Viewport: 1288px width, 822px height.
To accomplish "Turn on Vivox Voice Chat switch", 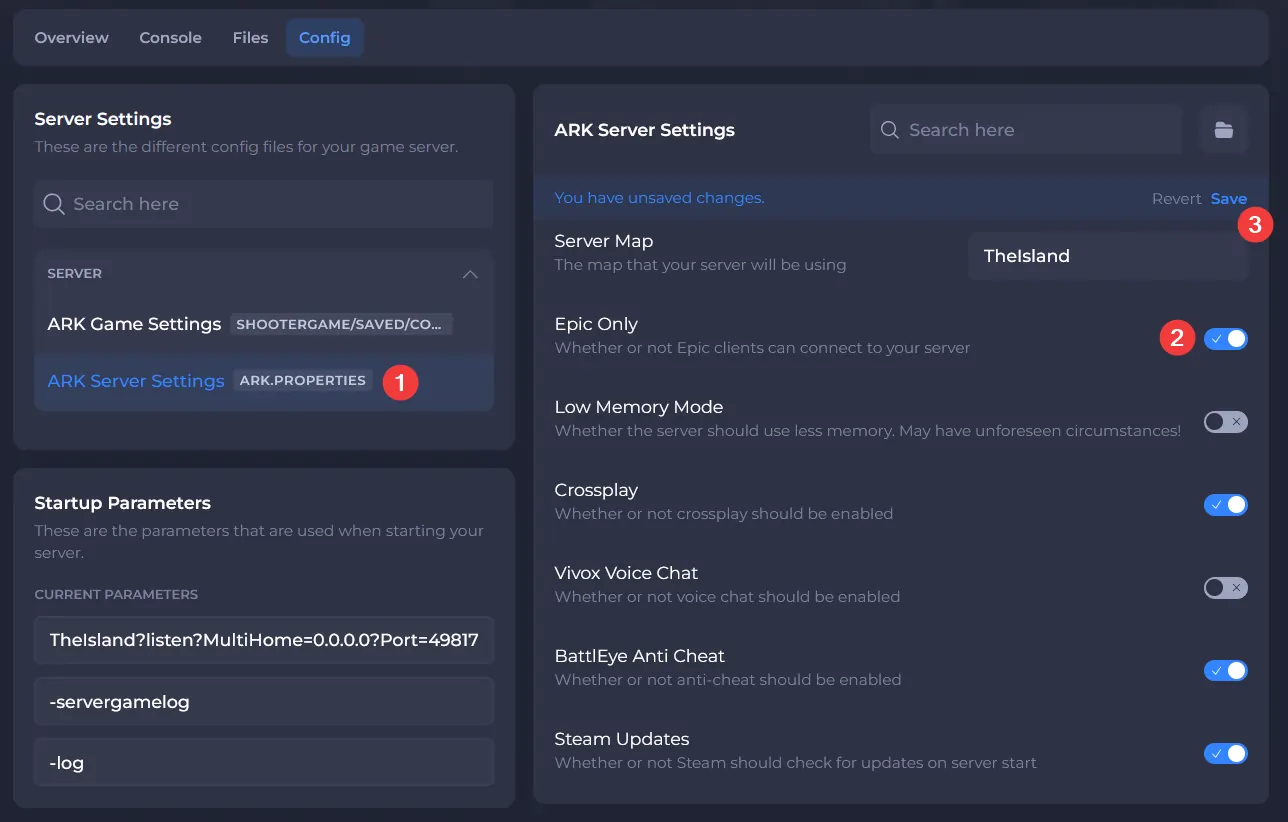I will coord(1225,588).
